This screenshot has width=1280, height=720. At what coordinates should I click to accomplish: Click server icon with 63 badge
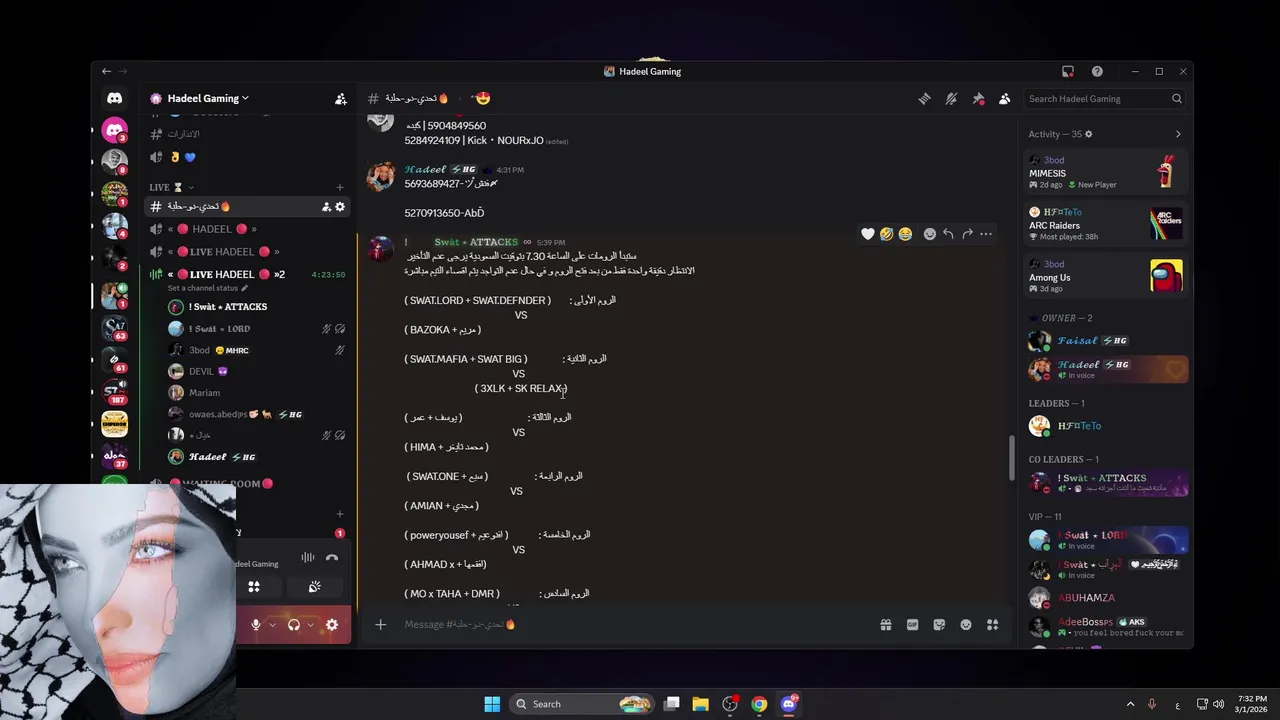[x=114, y=326]
